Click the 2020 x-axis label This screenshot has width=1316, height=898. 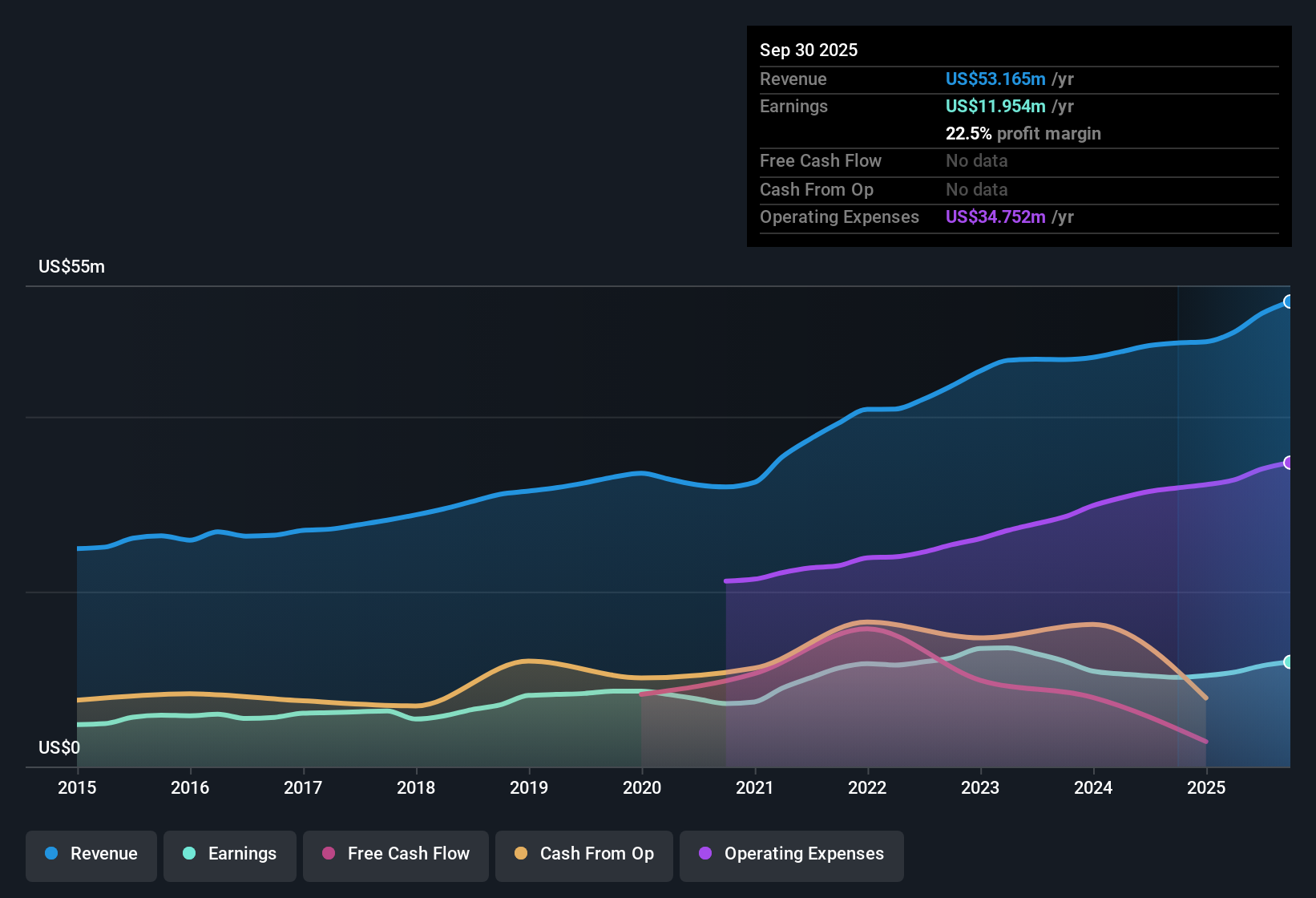tap(642, 787)
